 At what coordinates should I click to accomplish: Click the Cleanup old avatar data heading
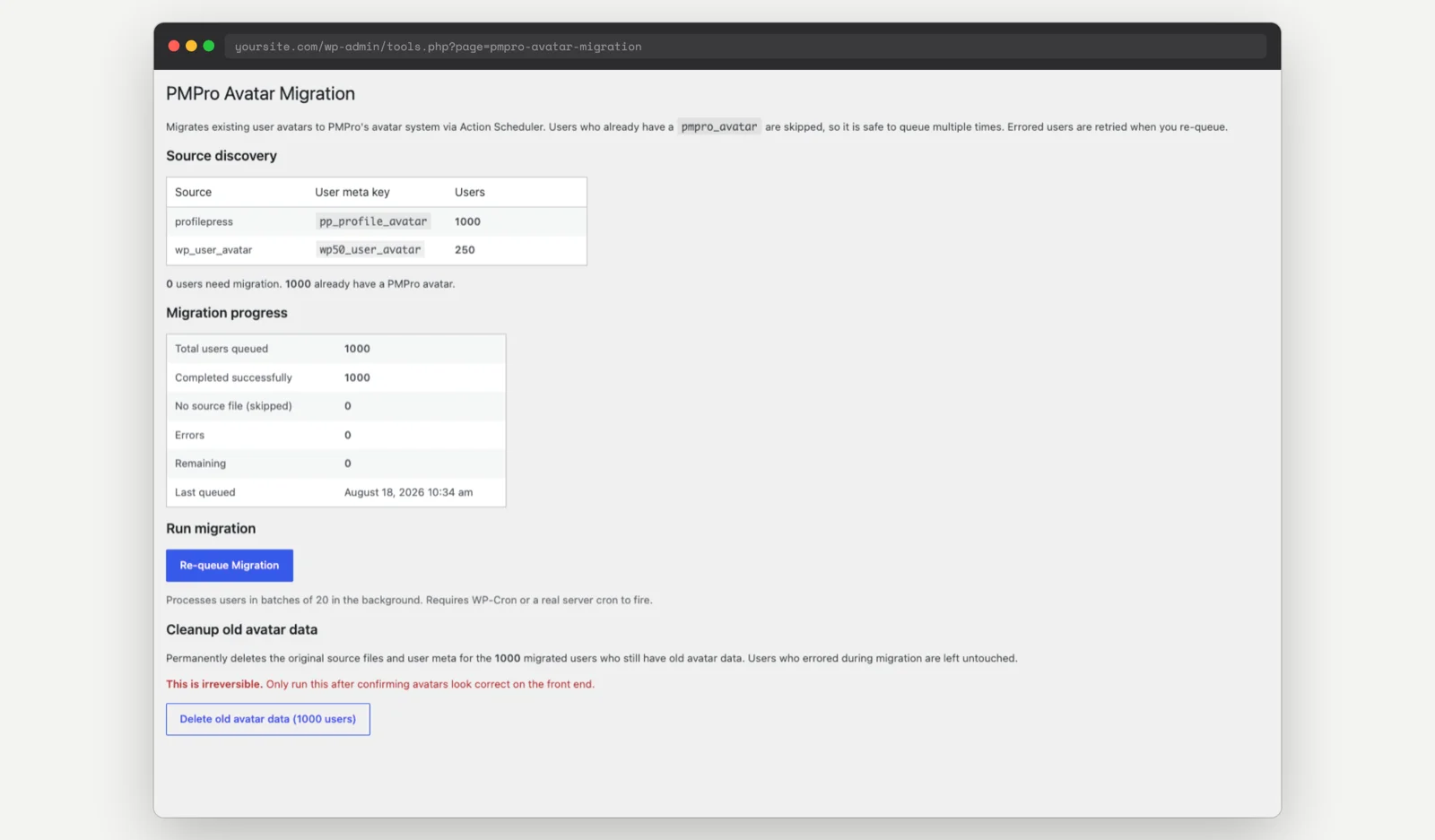241,630
